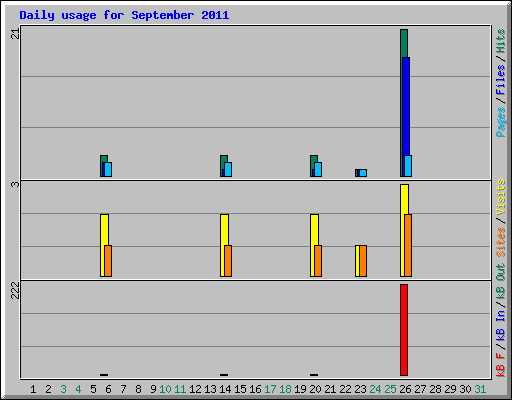
Task: Select the yellow Visits bar for day 20
Action: pos(314,230)
